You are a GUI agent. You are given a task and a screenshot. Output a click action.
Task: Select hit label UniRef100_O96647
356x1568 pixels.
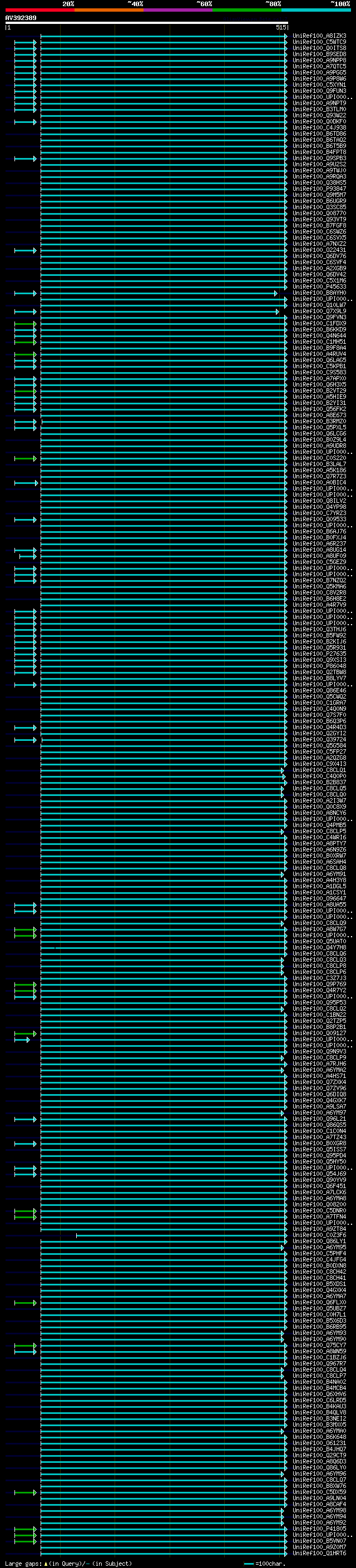319,898
